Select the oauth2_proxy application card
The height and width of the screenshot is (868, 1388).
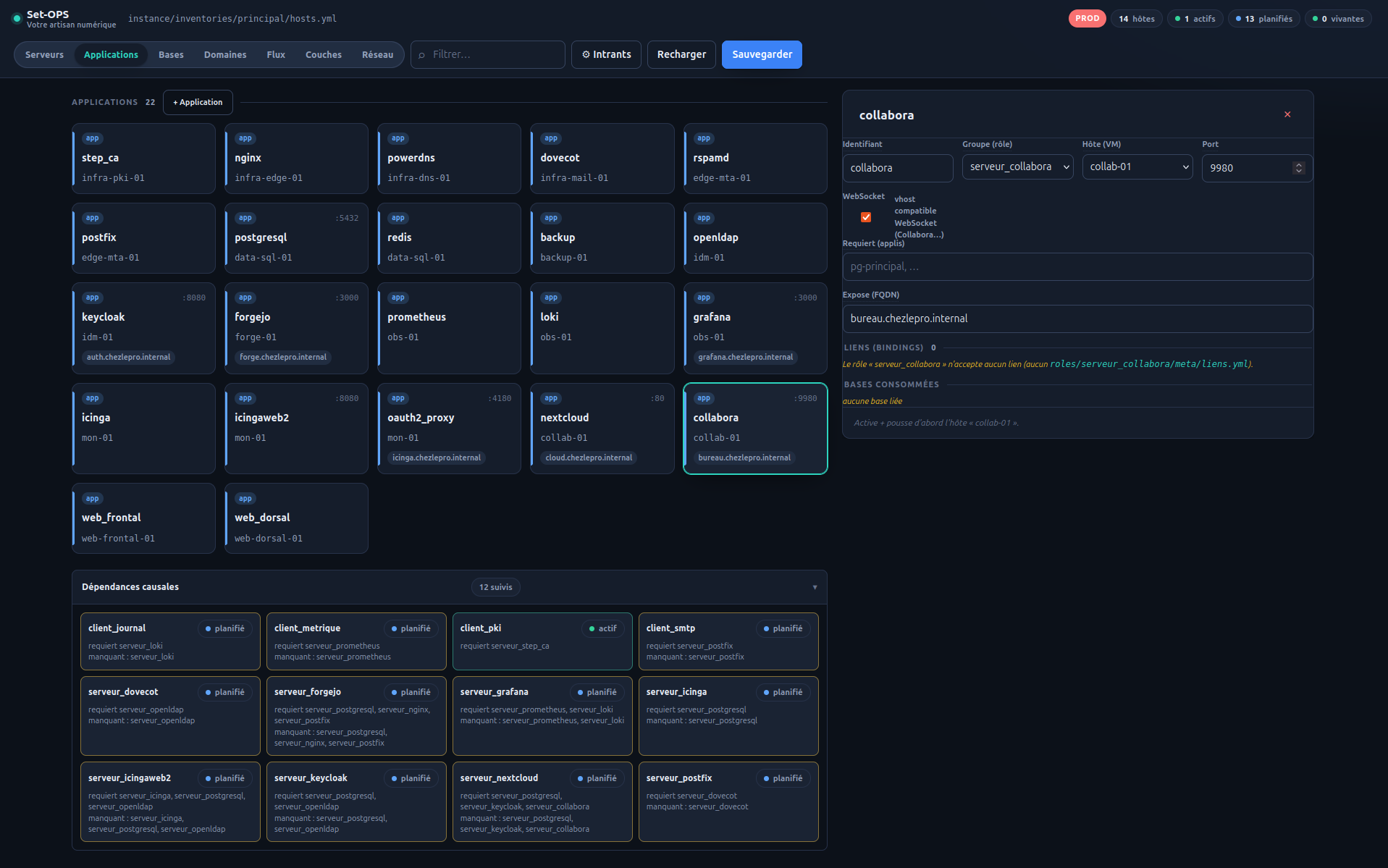click(x=449, y=429)
